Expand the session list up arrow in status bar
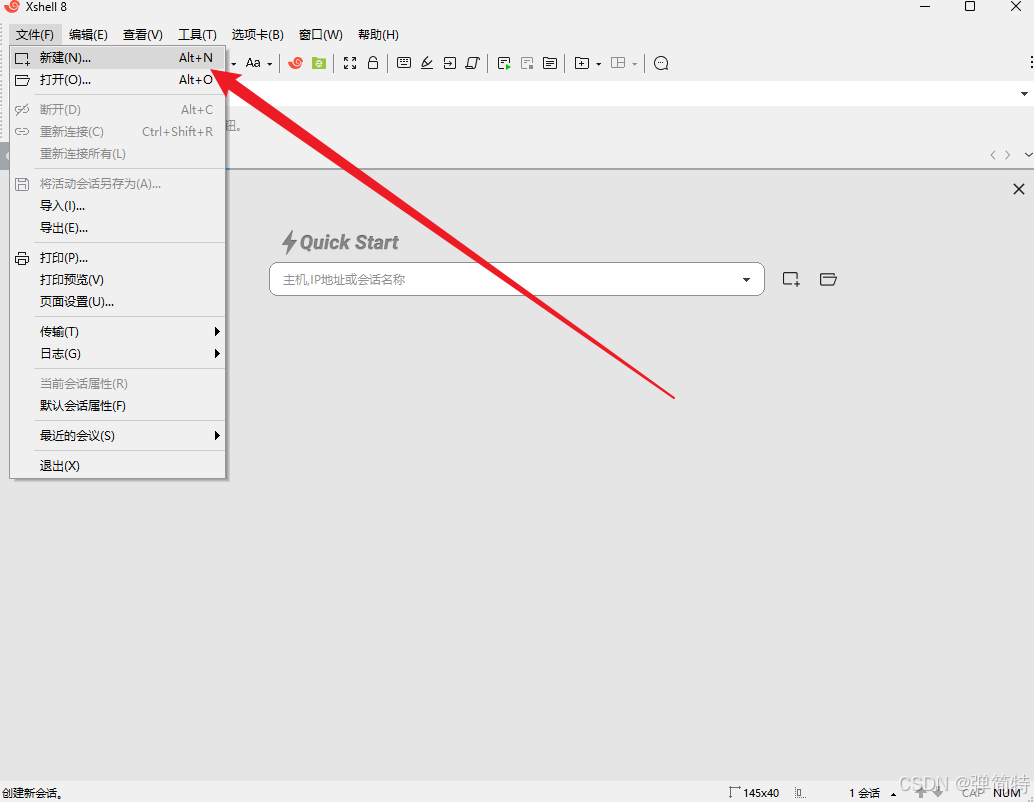Viewport: 1034px width, 802px height. coord(894,794)
